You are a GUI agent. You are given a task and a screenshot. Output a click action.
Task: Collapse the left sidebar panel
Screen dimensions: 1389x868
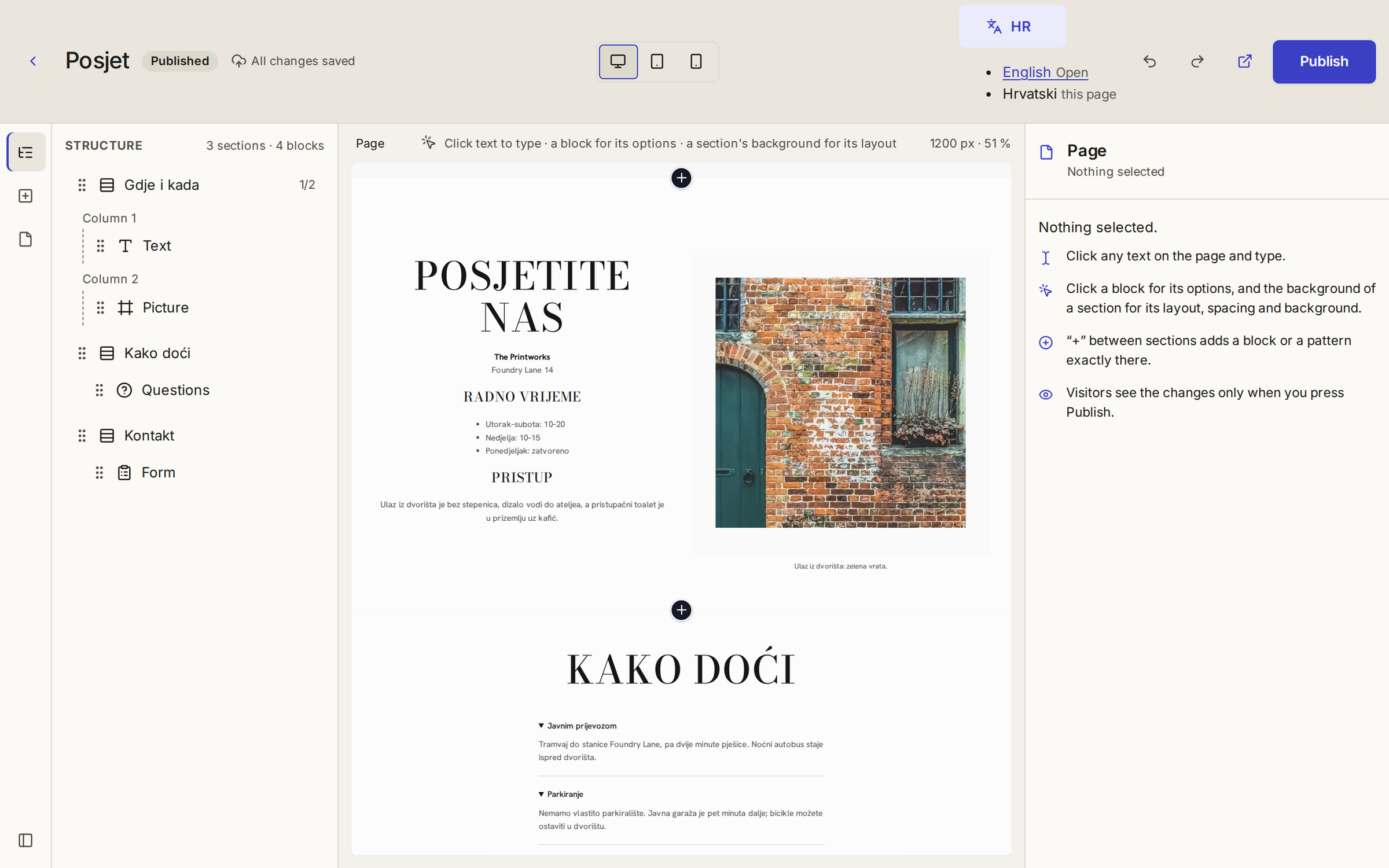point(26,840)
